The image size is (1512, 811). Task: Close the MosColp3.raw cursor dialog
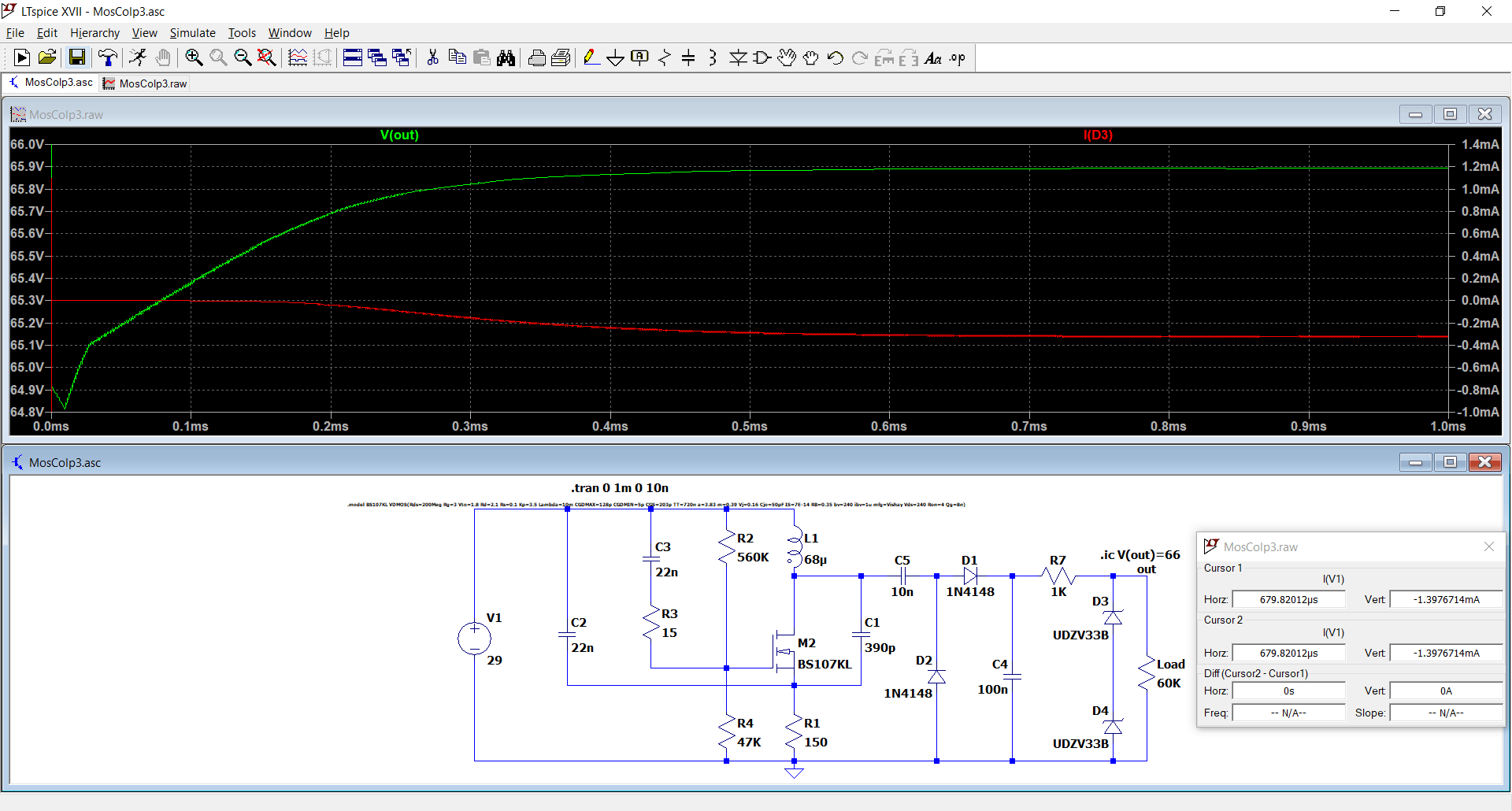pos(1488,546)
